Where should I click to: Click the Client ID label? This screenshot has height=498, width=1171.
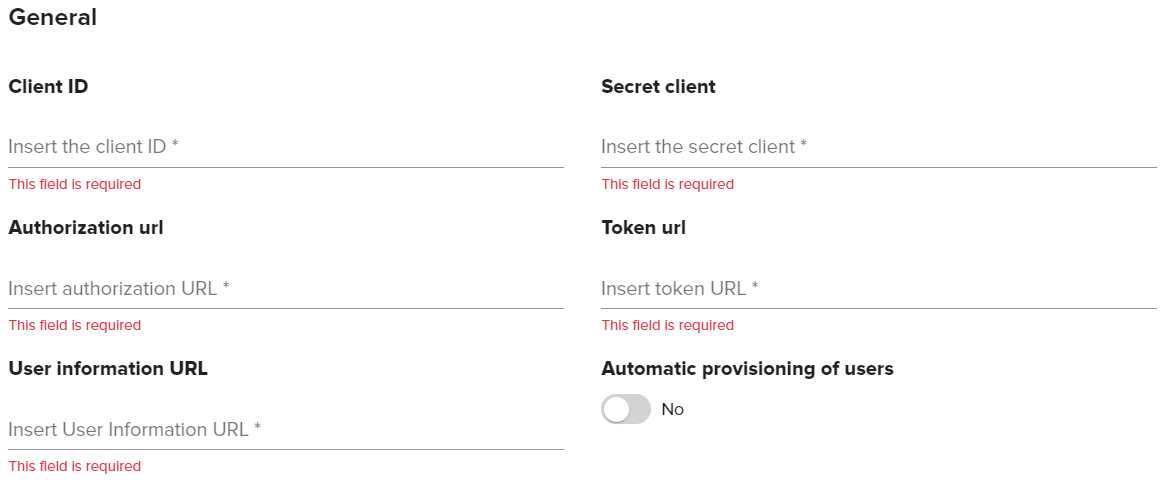48,87
